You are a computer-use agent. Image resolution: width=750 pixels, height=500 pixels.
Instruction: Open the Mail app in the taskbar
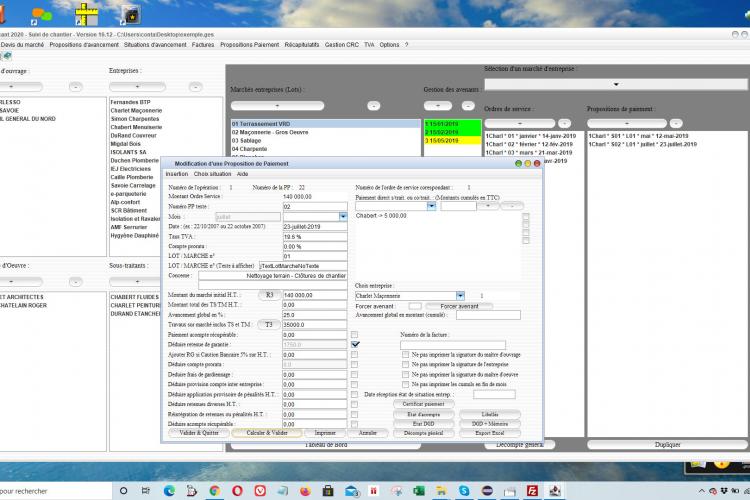point(351,491)
